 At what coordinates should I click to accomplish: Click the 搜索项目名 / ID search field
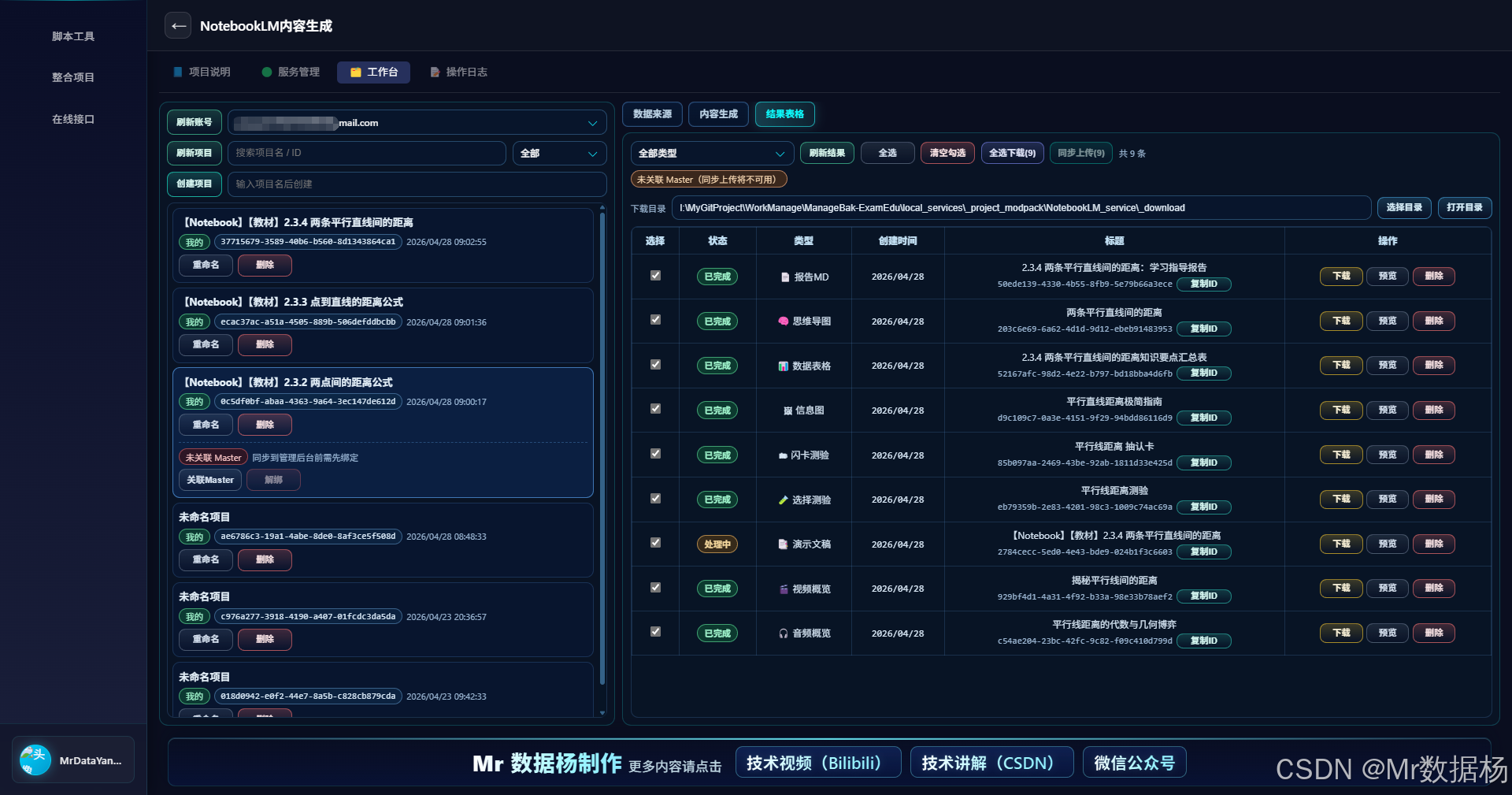pos(367,153)
